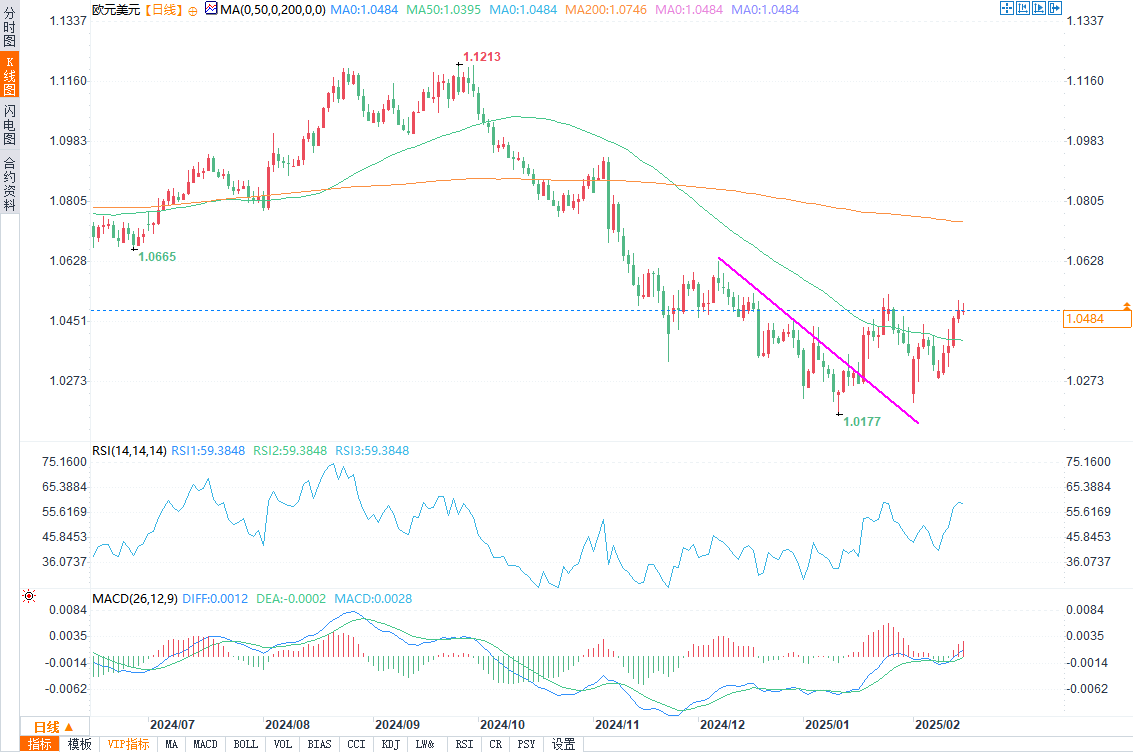The width and height of the screenshot is (1133, 752).
Task: Click the orange alert marker above the 1.0484 price tag
Action: [1126, 306]
